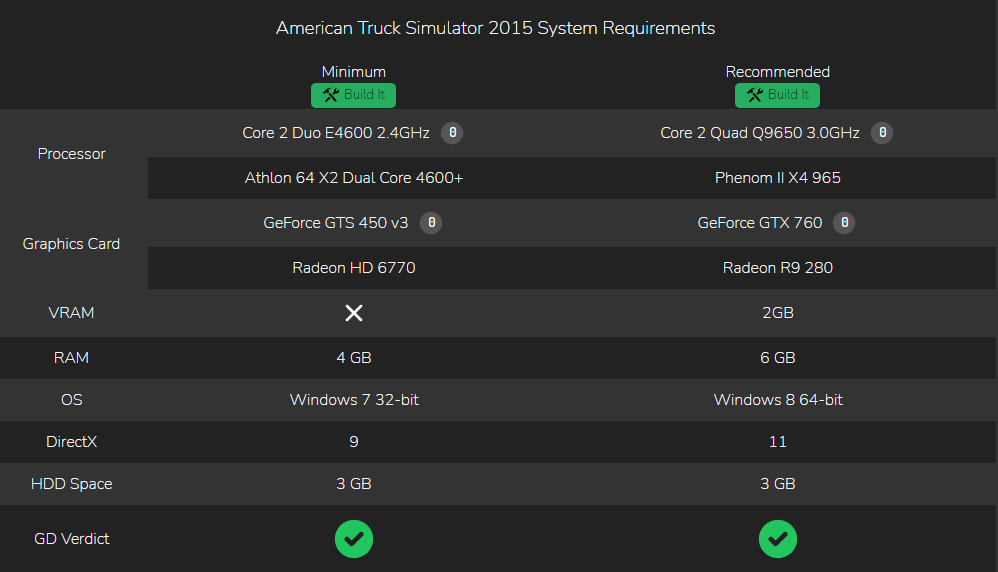Screen dimensions: 998x572
Task: Click the 4 GB minimum RAM value
Action: pyautogui.click(x=354, y=358)
